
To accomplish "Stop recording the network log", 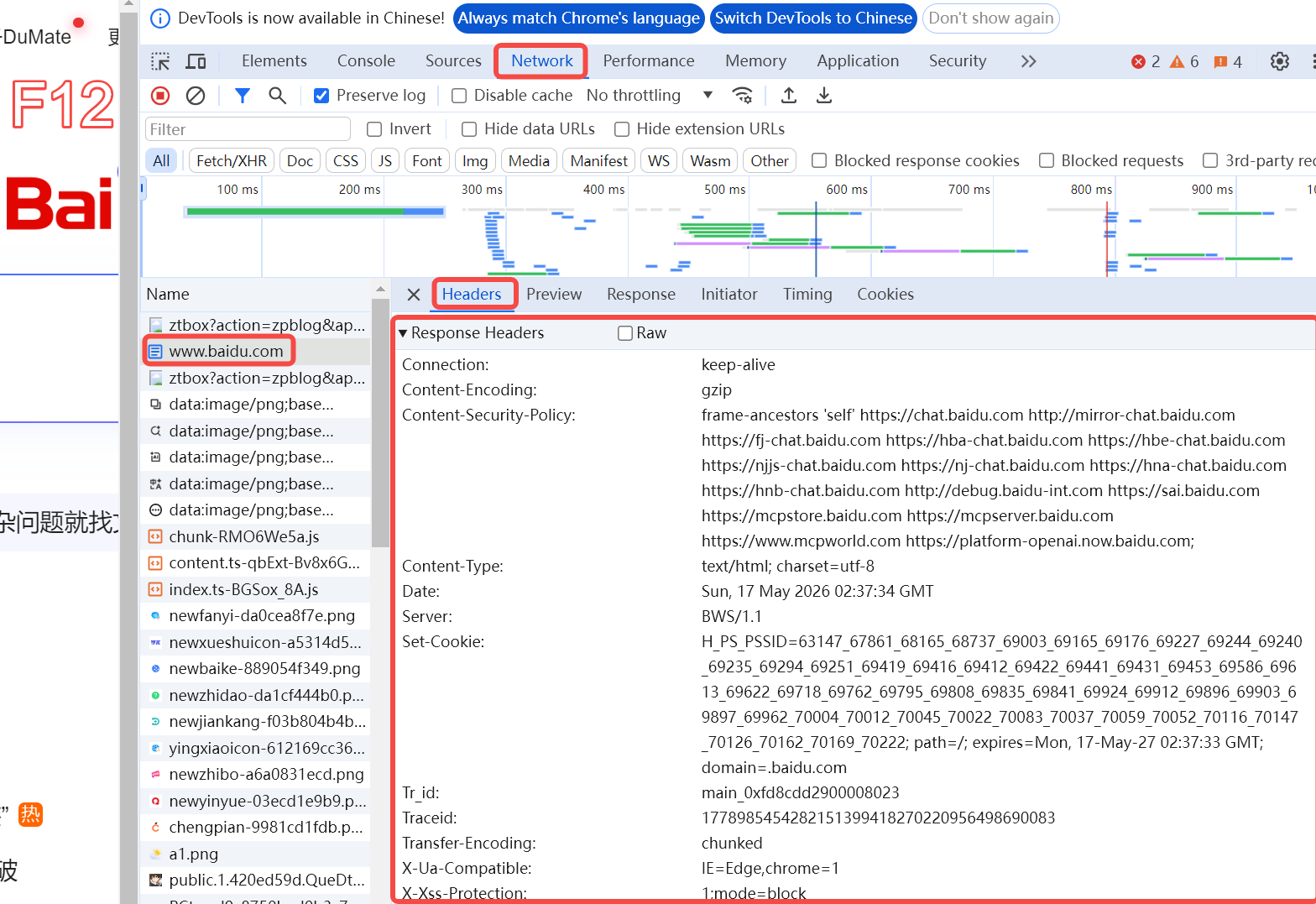I will (160, 96).
